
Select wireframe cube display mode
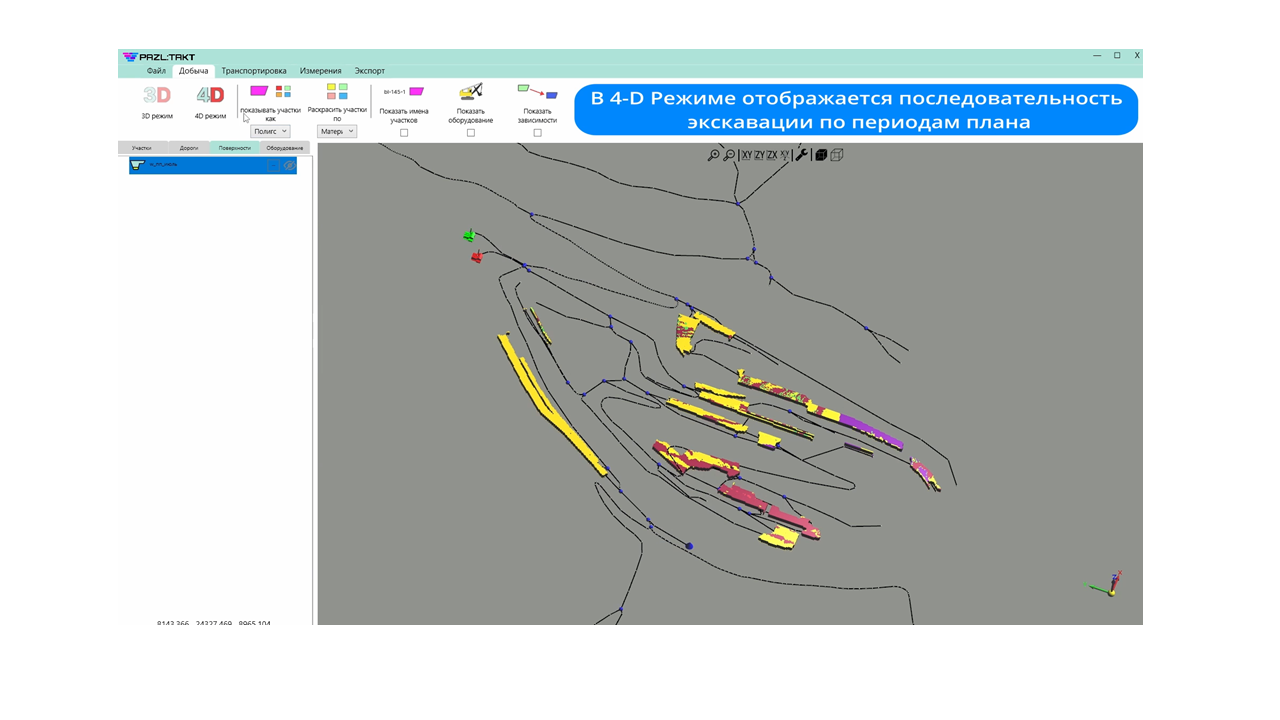click(x=837, y=155)
